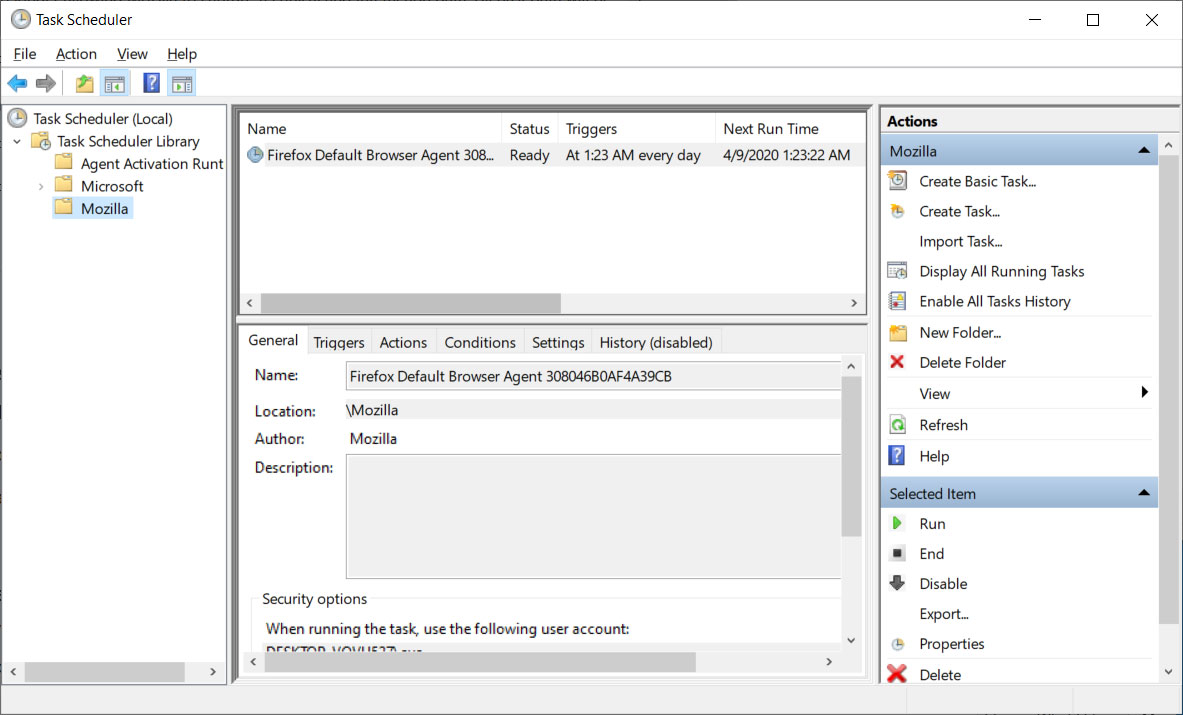Click the Back arrow toolbar icon

[x=17, y=83]
